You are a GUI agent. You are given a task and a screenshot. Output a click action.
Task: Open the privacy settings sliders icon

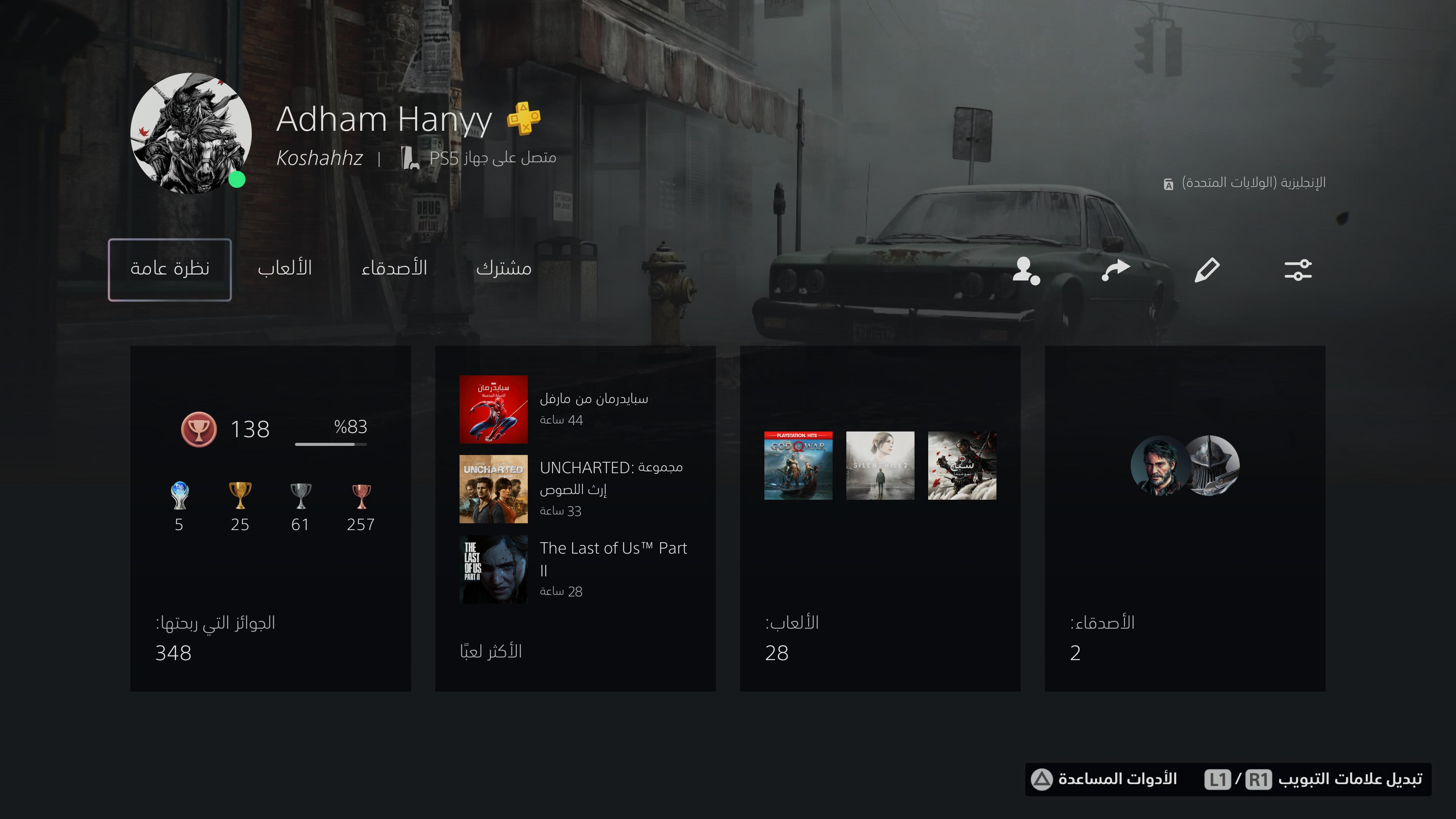[1298, 270]
